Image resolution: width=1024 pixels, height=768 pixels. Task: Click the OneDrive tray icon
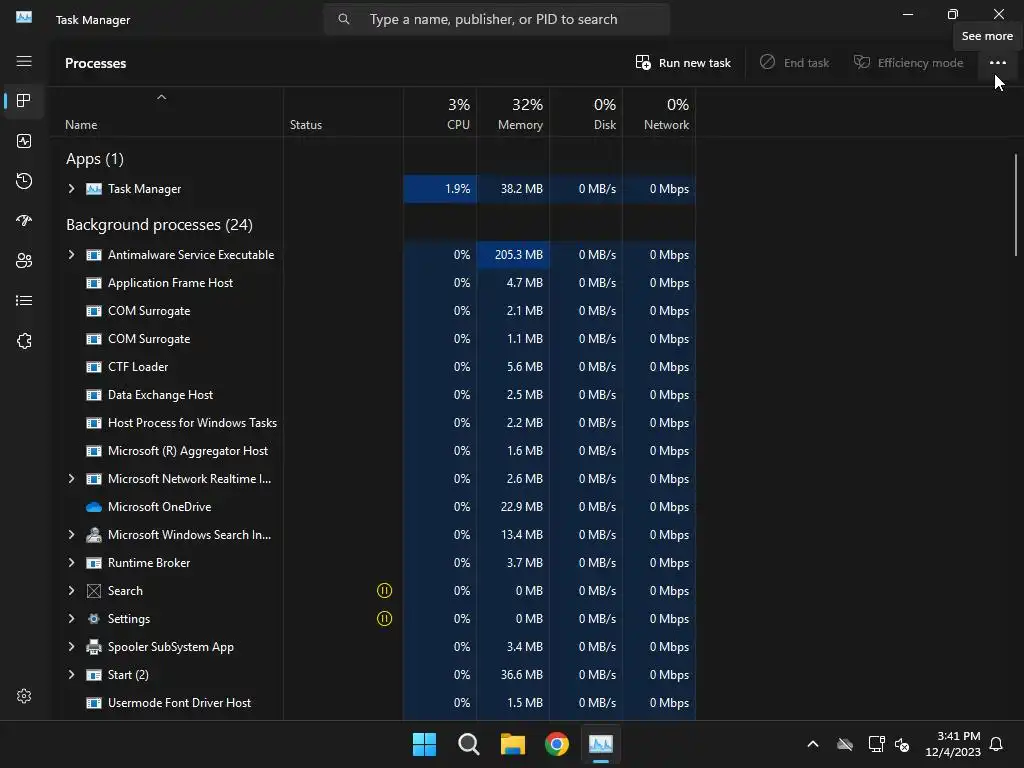point(844,744)
